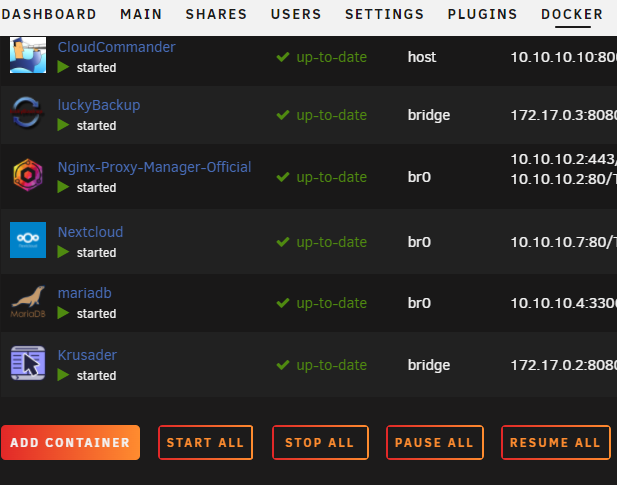Open the luckyBackup container icon
Image resolution: width=617 pixels, height=485 pixels.
26,113
